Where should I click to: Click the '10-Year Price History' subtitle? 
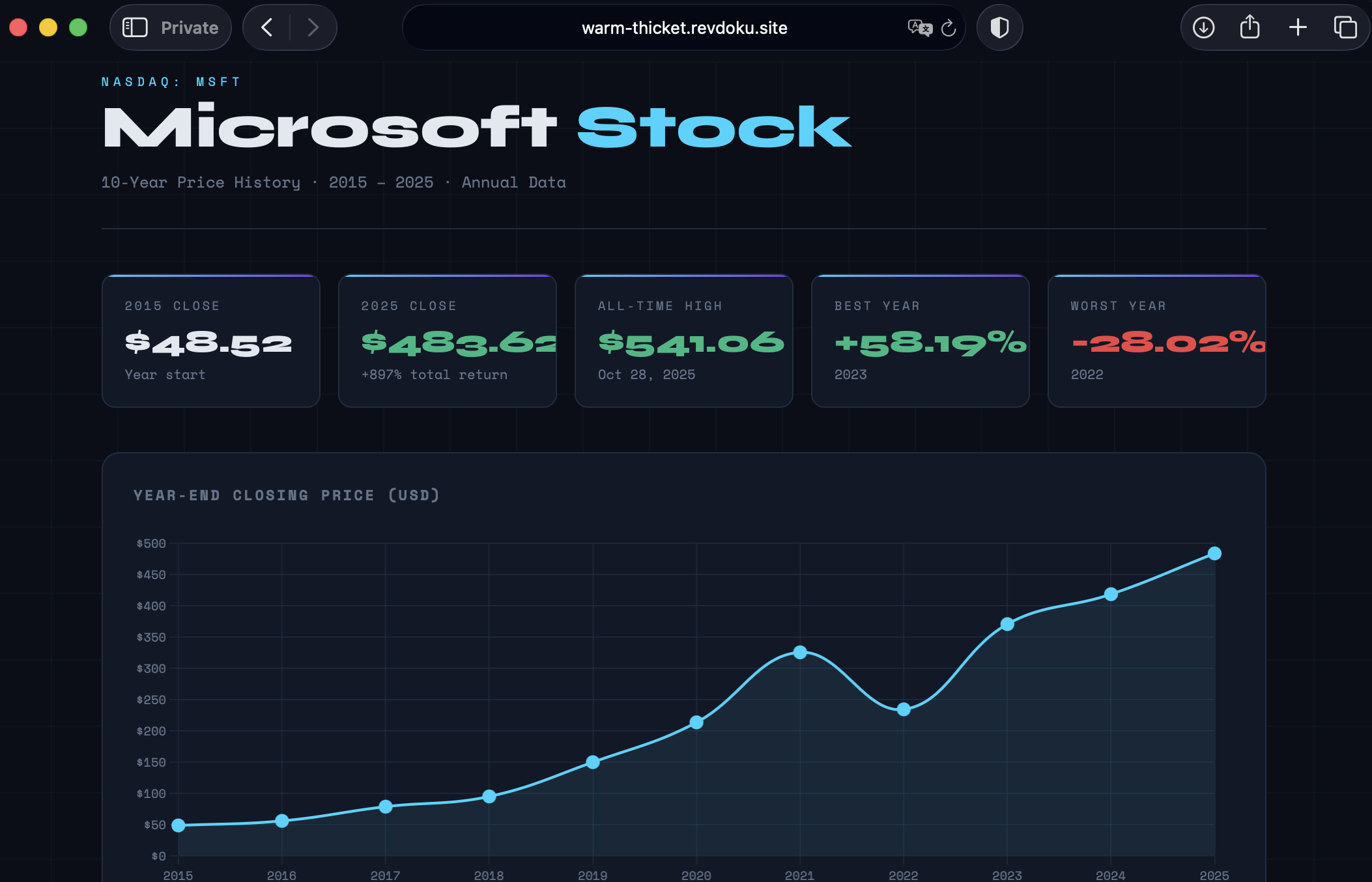pyautogui.click(x=201, y=182)
